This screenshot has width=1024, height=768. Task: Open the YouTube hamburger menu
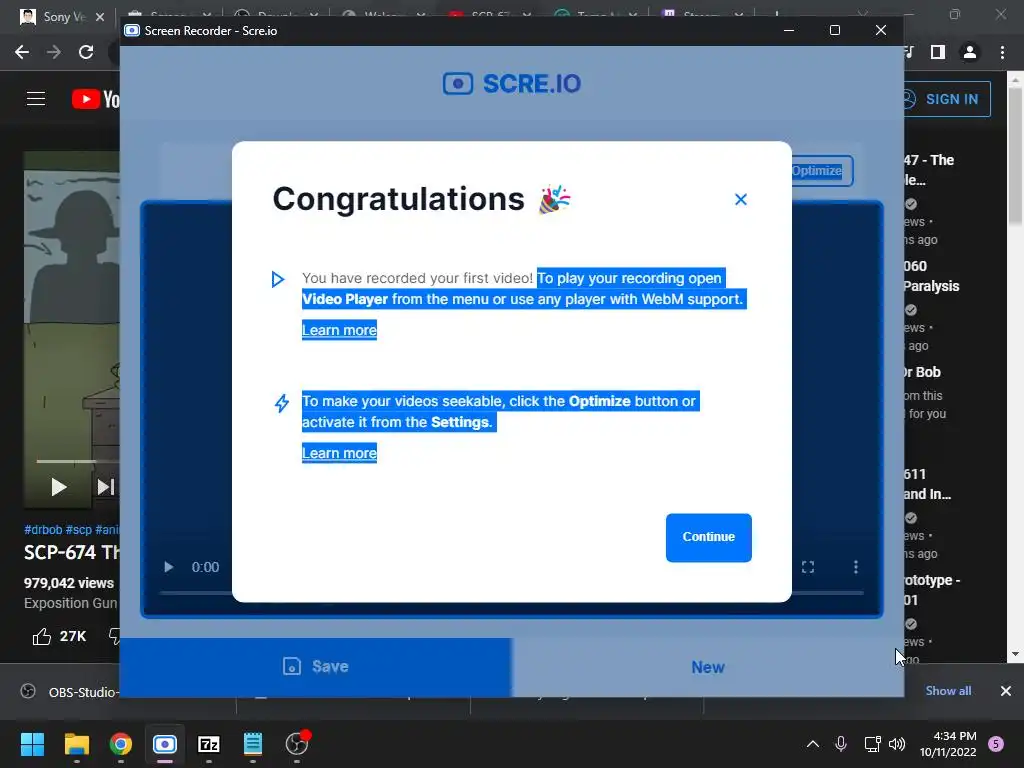36,99
